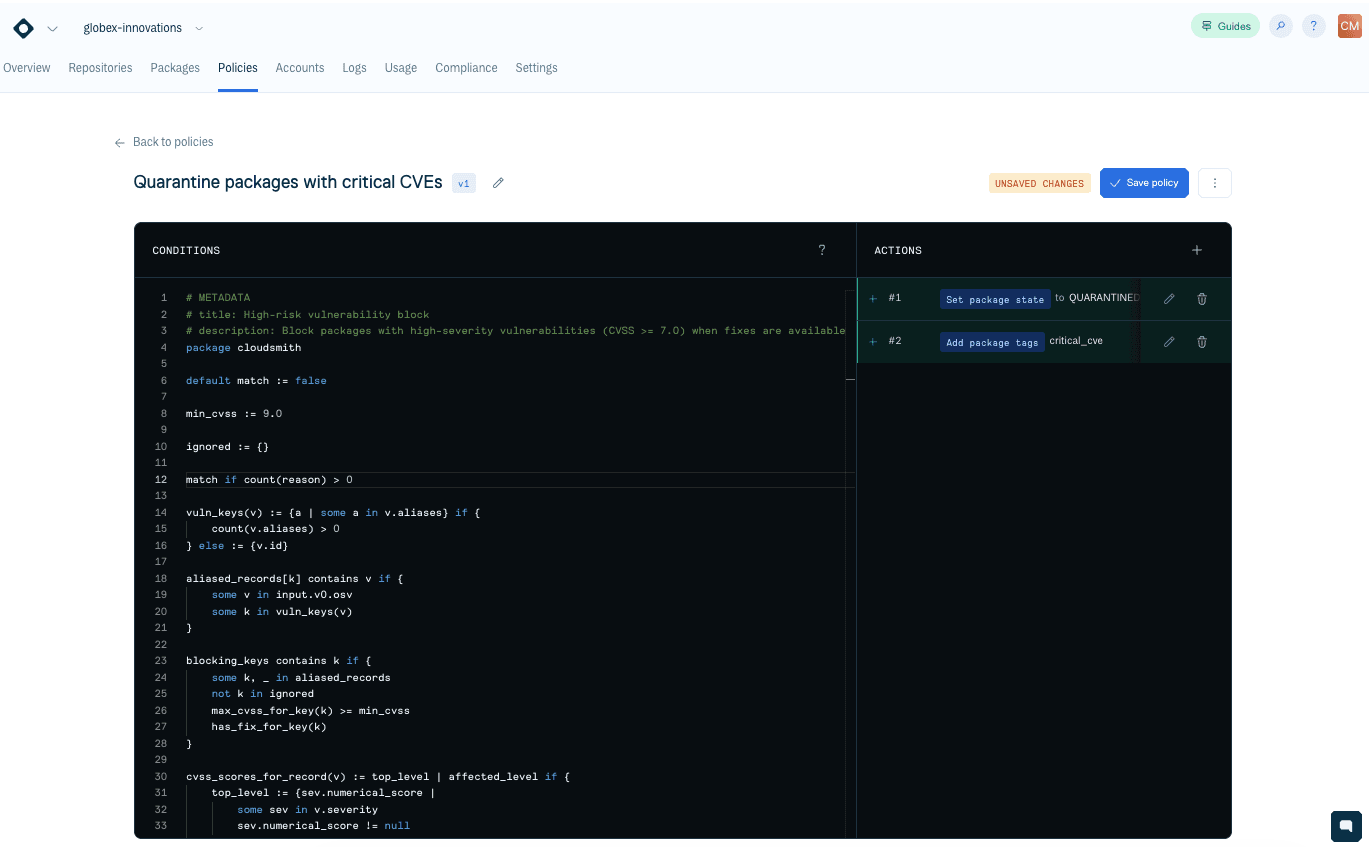Open the help question-mark icon in header
This screenshot has height=847, width=1369.
pos(1314,26)
